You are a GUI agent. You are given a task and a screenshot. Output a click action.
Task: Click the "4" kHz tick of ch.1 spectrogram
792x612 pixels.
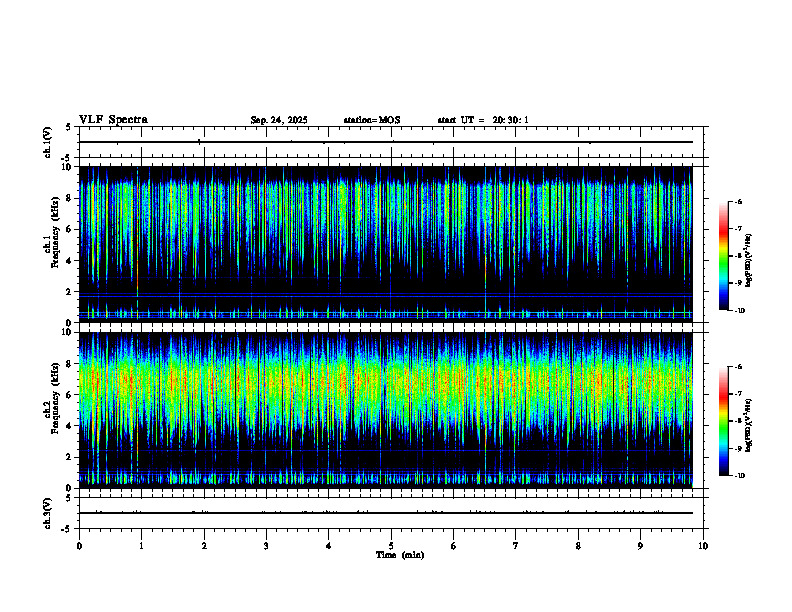[x=69, y=261]
